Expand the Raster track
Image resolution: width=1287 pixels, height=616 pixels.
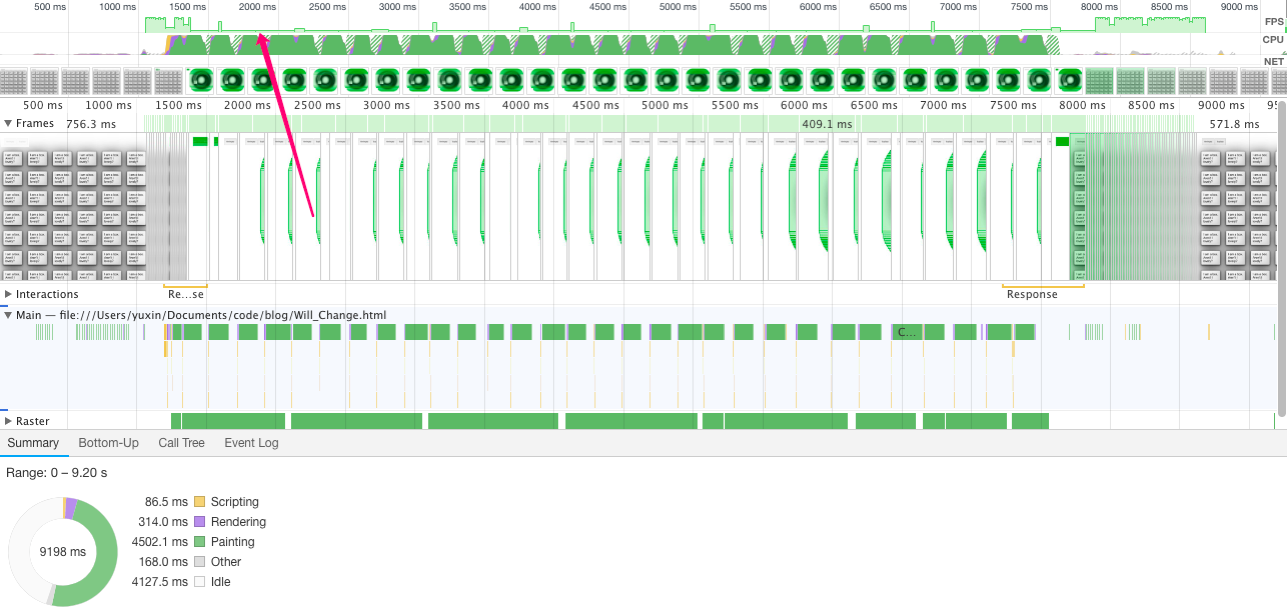pos(9,422)
